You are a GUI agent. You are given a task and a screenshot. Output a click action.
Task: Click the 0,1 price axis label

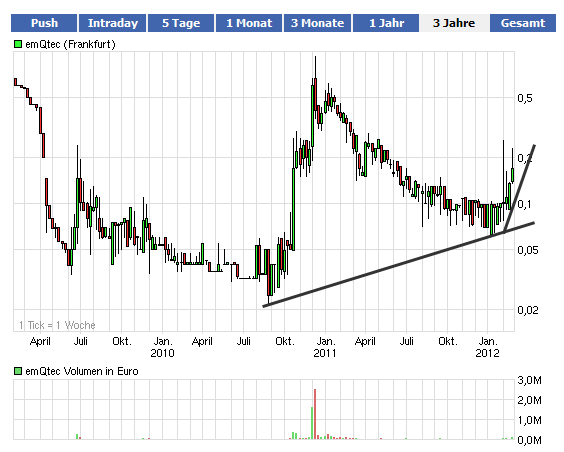pos(525,204)
